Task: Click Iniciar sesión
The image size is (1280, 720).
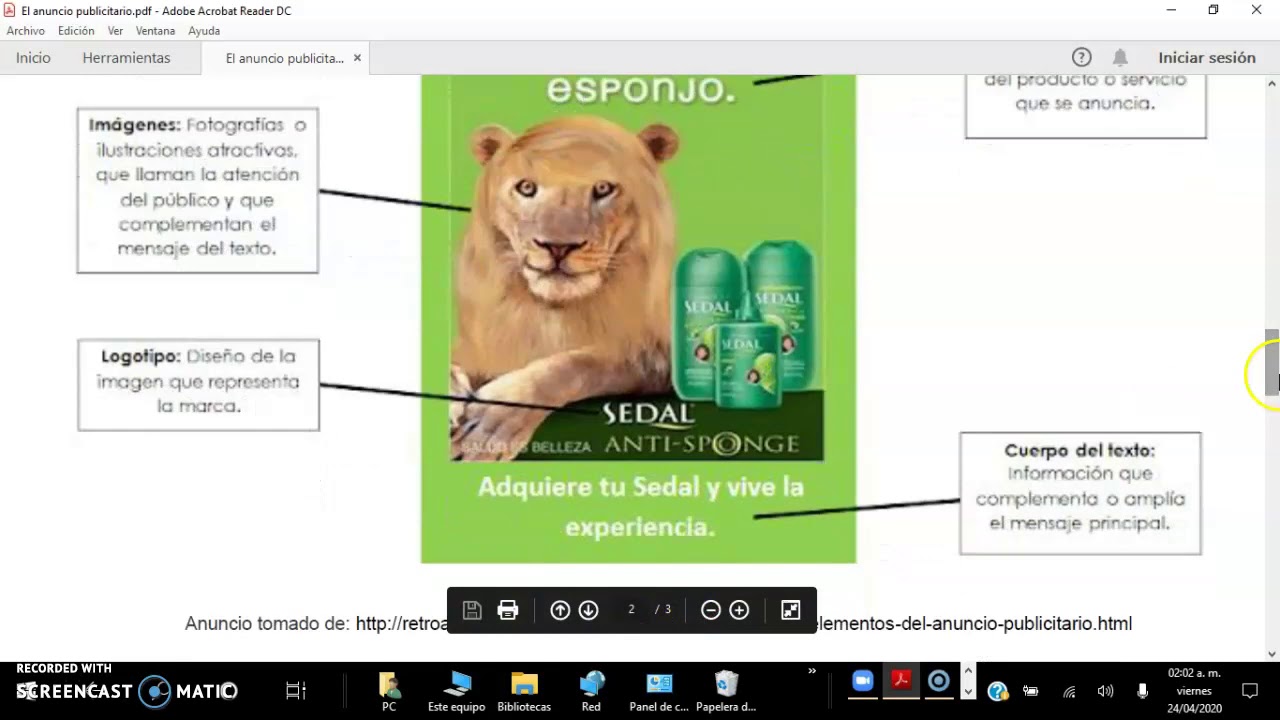Action: point(1206,58)
